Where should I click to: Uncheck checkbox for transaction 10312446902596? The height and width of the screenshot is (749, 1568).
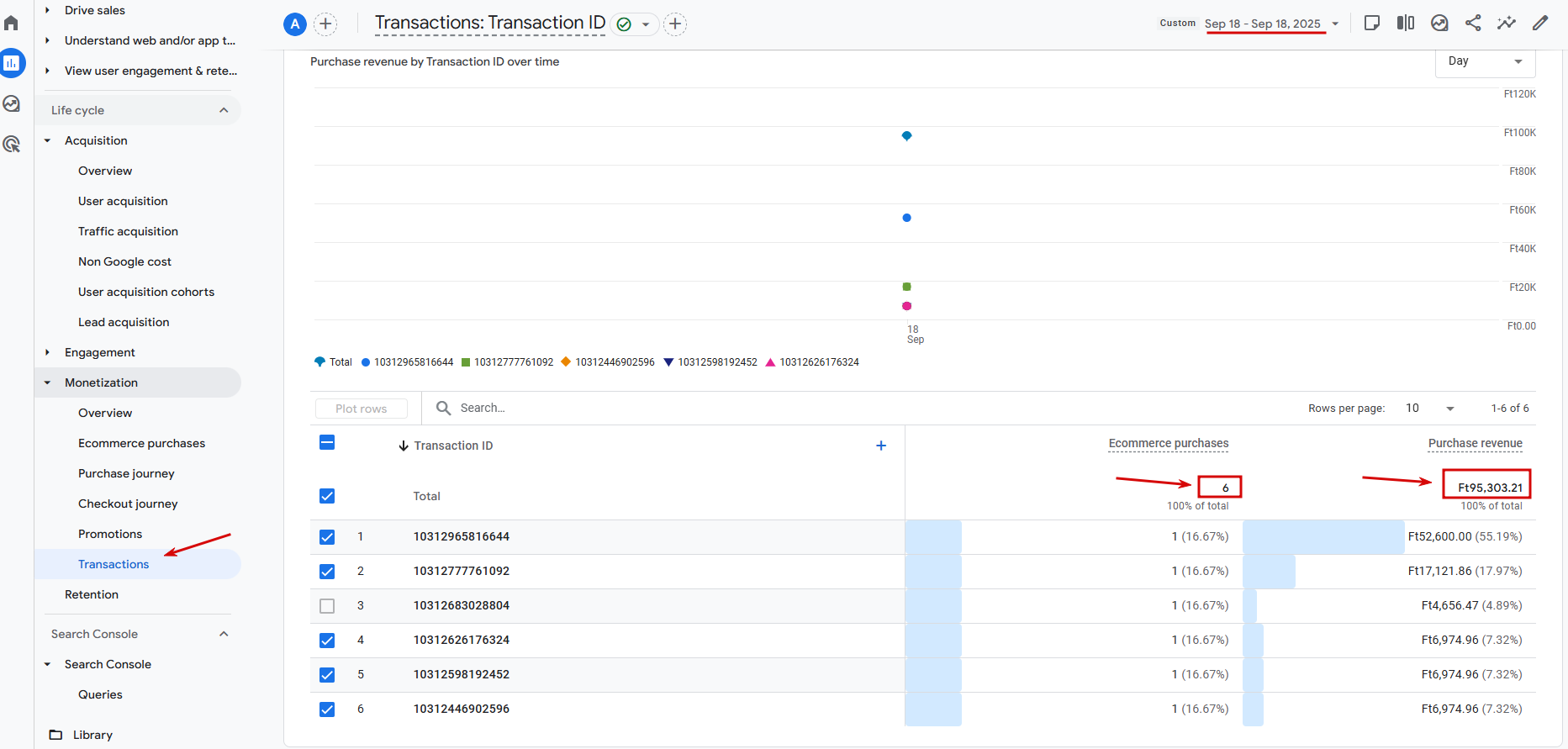tap(327, 709)
